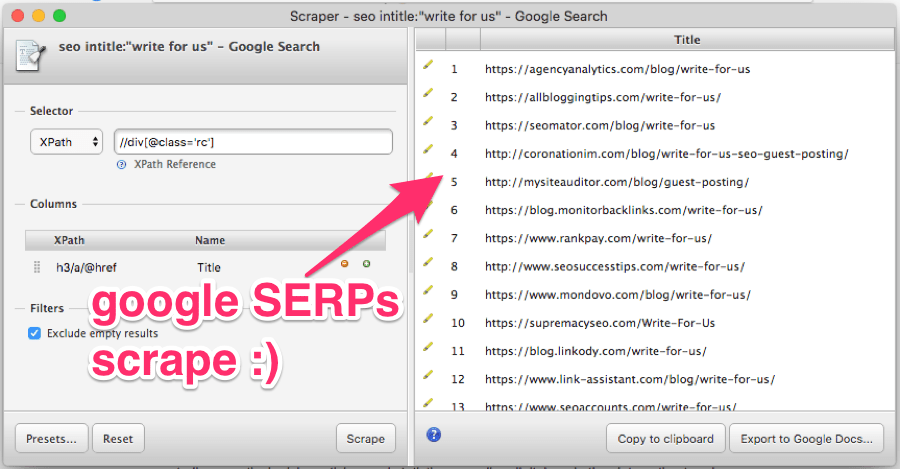Click the pencil icon for row 3

click(x=429, y=122)
